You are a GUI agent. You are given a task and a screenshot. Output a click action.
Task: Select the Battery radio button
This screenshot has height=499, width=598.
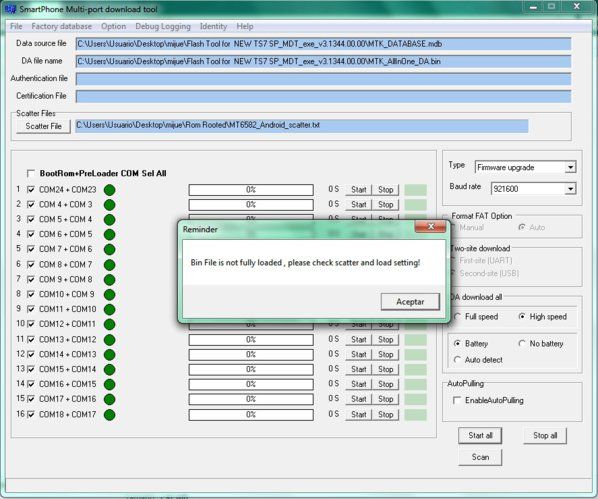pyautogui.click(x=457, y=344)
